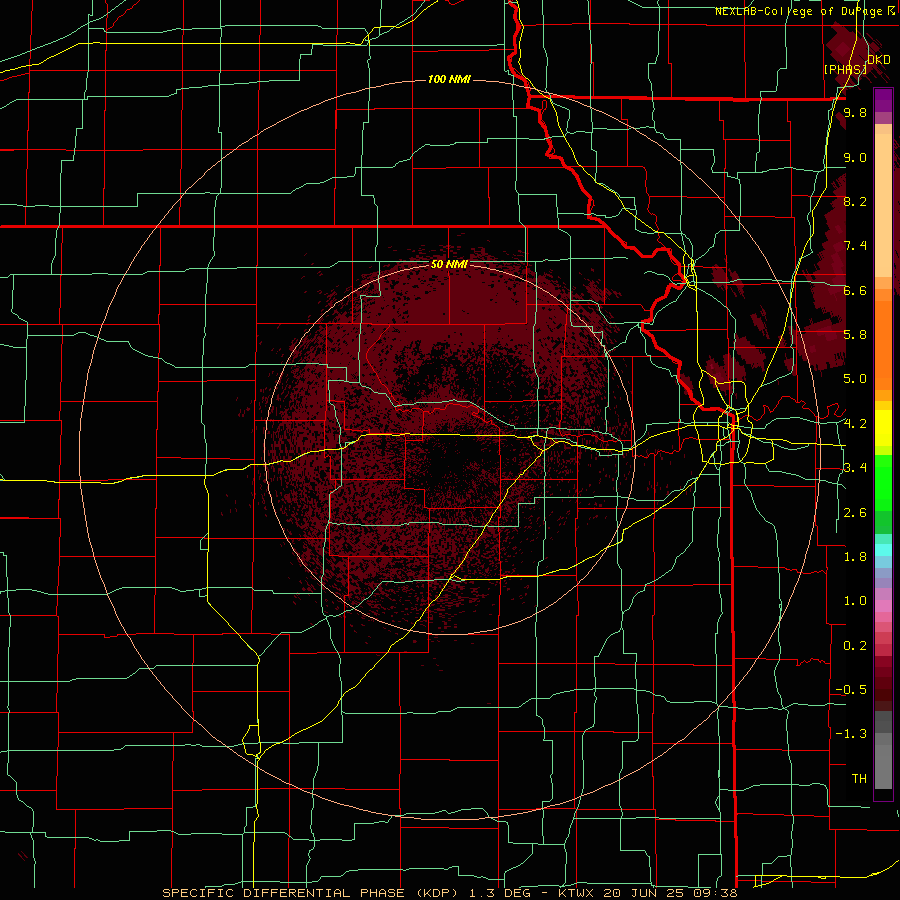Click the 3.4 scale value
Image resolution: width=900 pixels, height=900 pixels.
pyautogui.click(x=855, y=468)
